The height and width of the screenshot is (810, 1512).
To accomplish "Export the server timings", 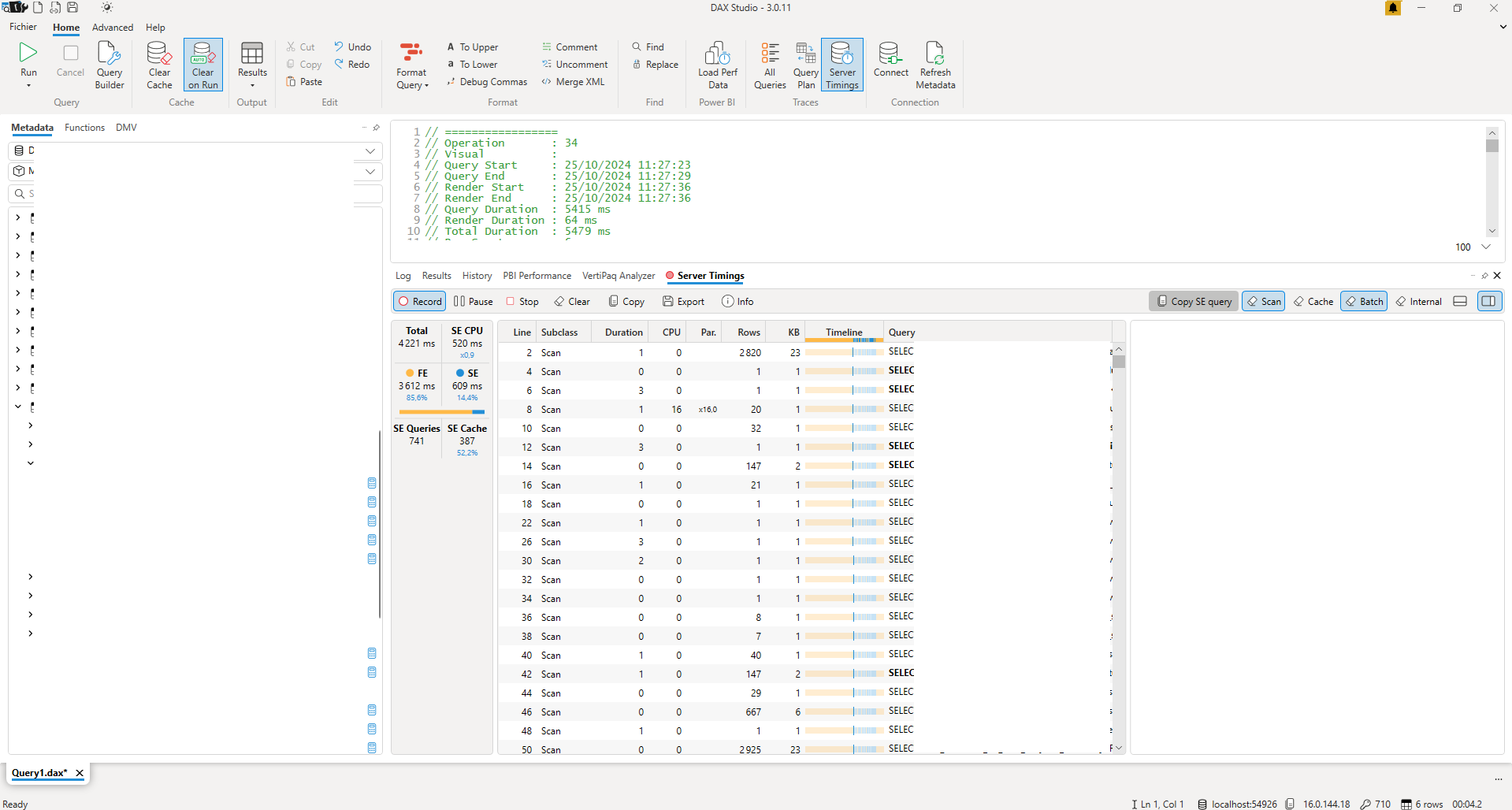I will 684,302.
